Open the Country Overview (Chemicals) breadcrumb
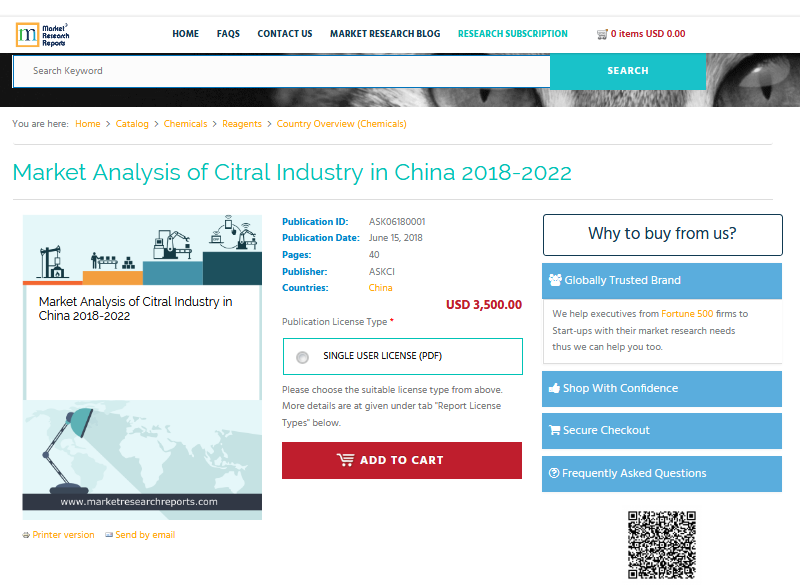The width and height of the screenshot is (800, 588). click(341, 124)
